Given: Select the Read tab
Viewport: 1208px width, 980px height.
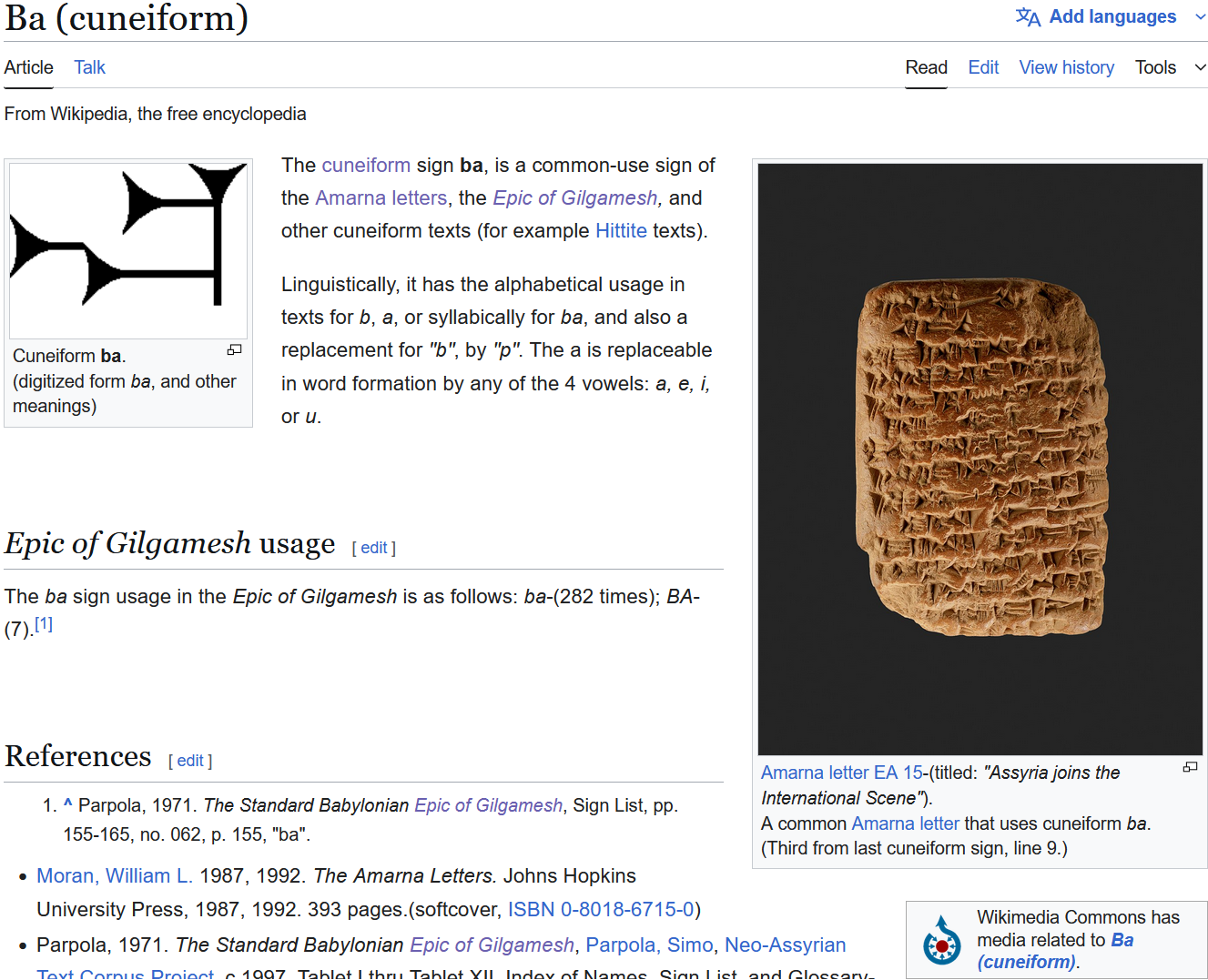Looking at the screenshot, I should coord(926,67).
